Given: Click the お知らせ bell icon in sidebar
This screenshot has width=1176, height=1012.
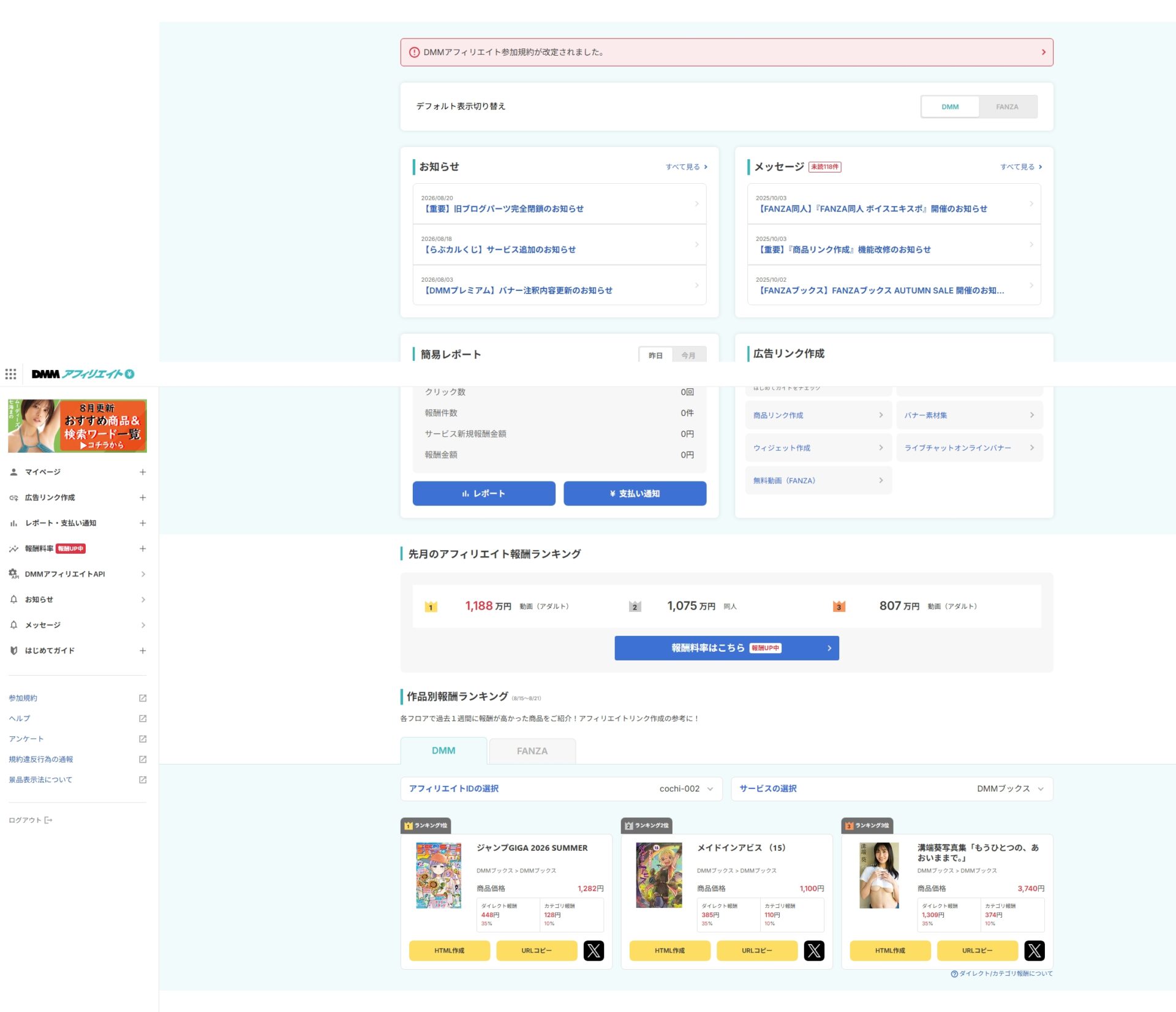Looking at the screenshot, I should point(13,600).
